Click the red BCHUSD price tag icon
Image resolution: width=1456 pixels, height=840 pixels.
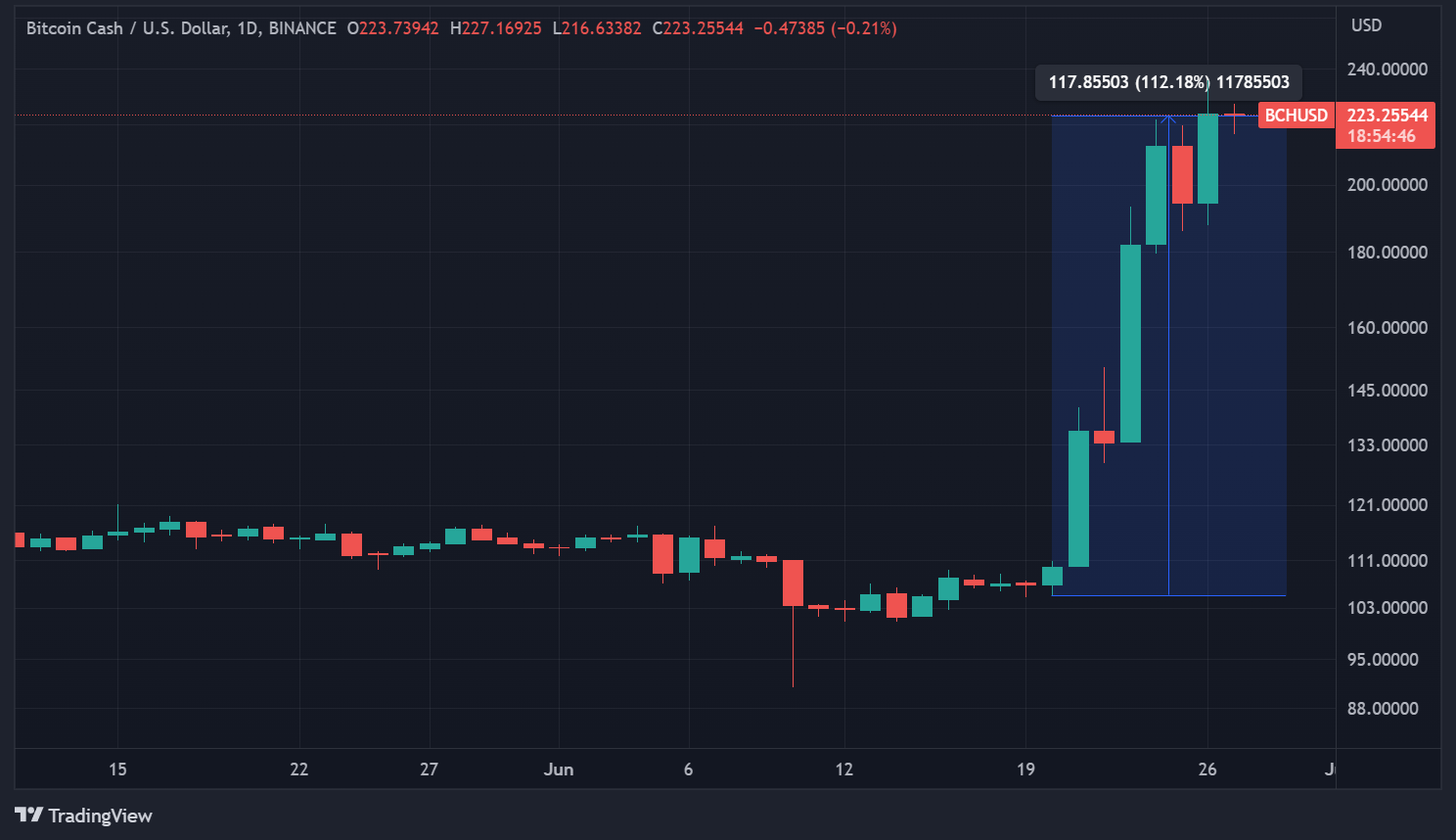[x=1296, y=115]
